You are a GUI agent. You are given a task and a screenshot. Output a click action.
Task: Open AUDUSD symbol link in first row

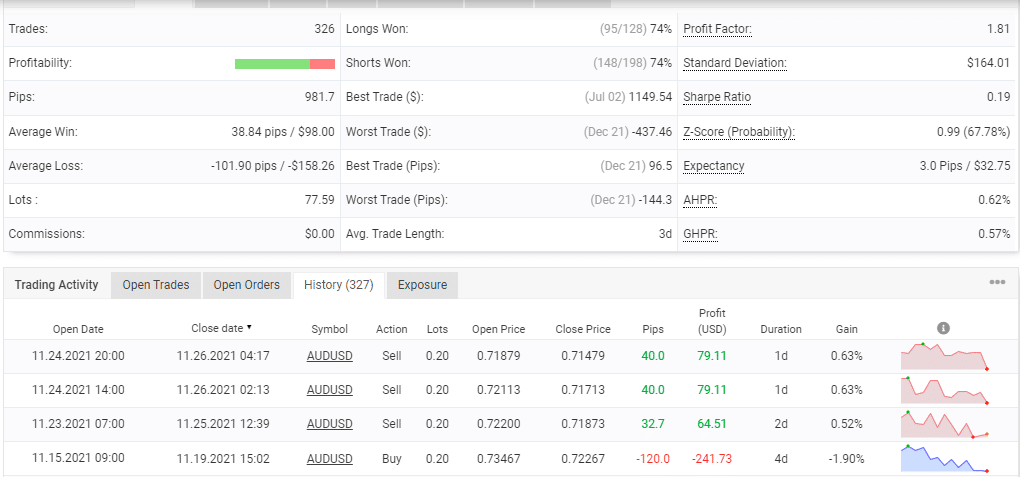pyautogui.click(x=330, y=356)
